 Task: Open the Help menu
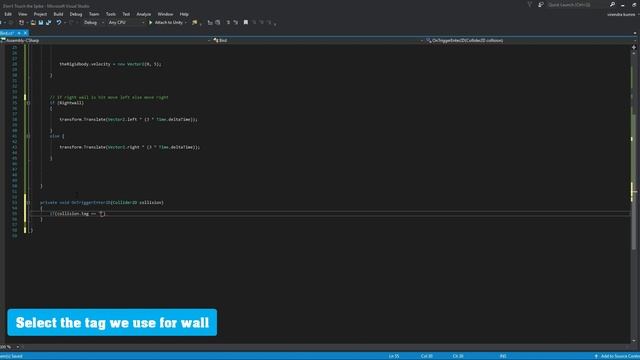pyautogui.click(x=184, y=14)
